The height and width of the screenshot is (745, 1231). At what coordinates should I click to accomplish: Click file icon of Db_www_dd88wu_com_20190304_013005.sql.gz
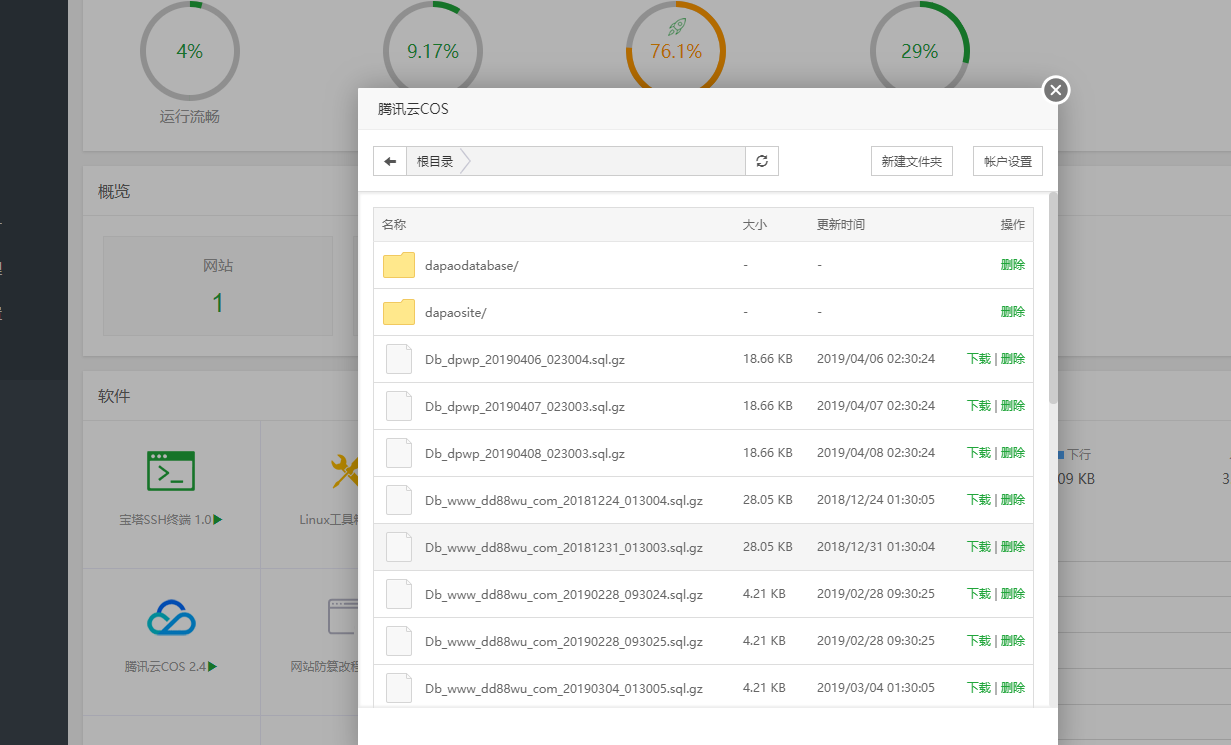coord(399,688)
